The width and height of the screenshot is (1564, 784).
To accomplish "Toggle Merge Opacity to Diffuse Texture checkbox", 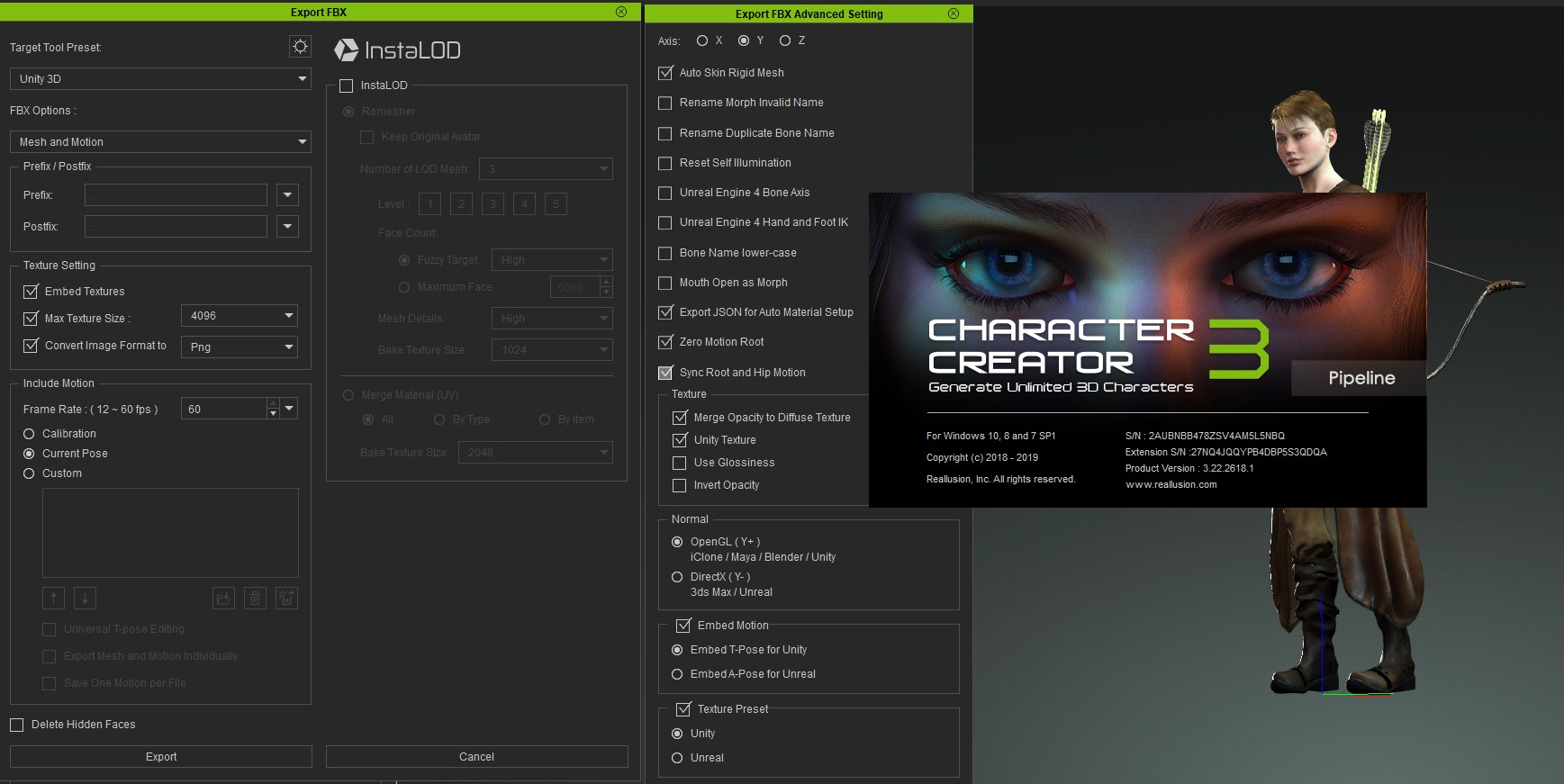I will click(680, 418).
